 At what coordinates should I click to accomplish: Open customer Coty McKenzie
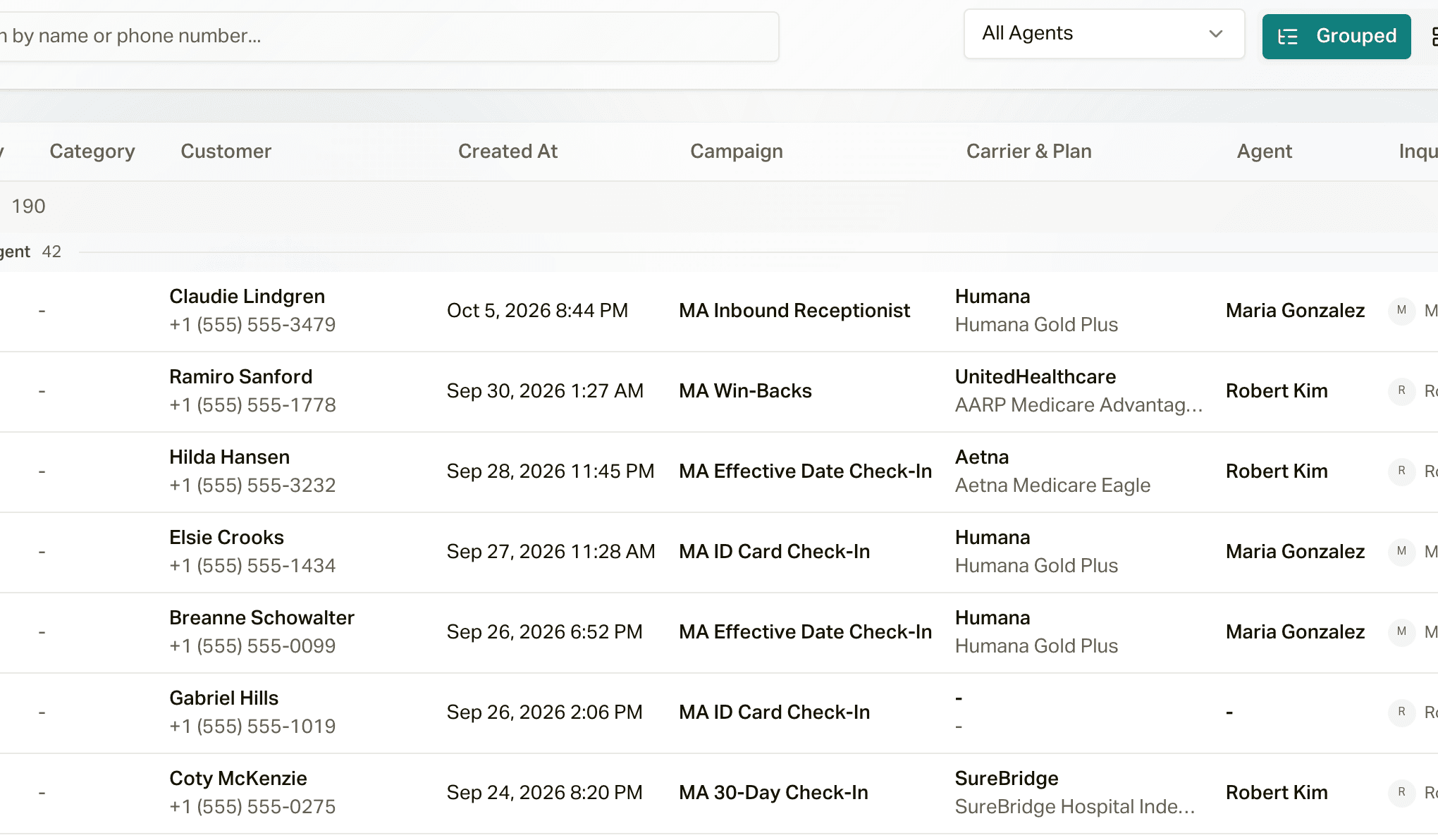(x=238, y=779)
